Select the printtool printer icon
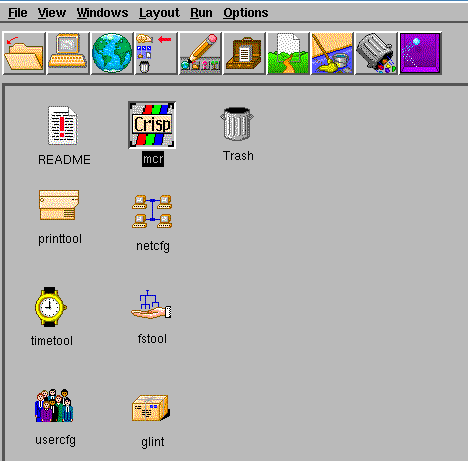This screenshot has height=461, width=468. click(59, 205)
